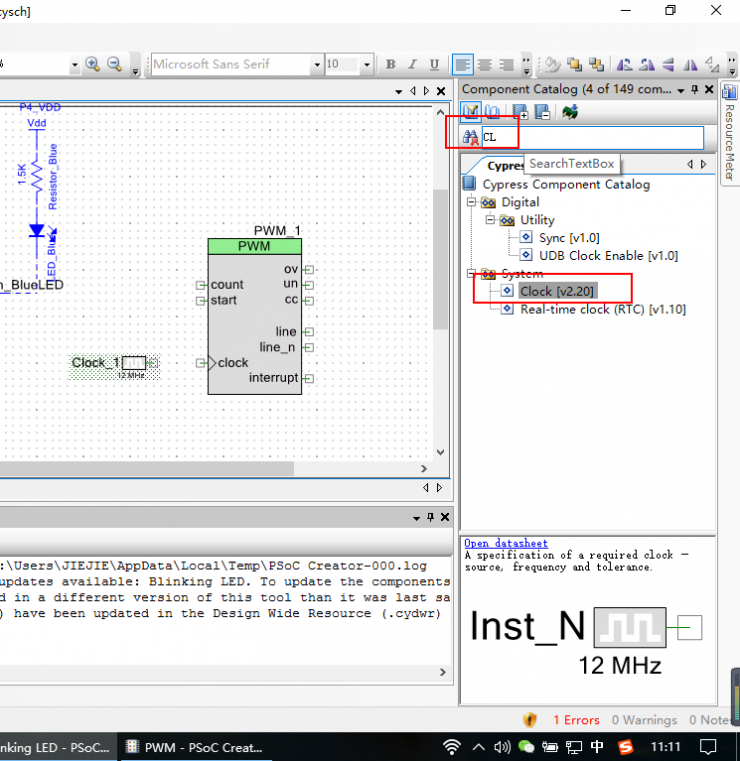Pin the Component Catalog panel
Image resolution: width=740 pixels, height=761 pixels.
(696, 90)
